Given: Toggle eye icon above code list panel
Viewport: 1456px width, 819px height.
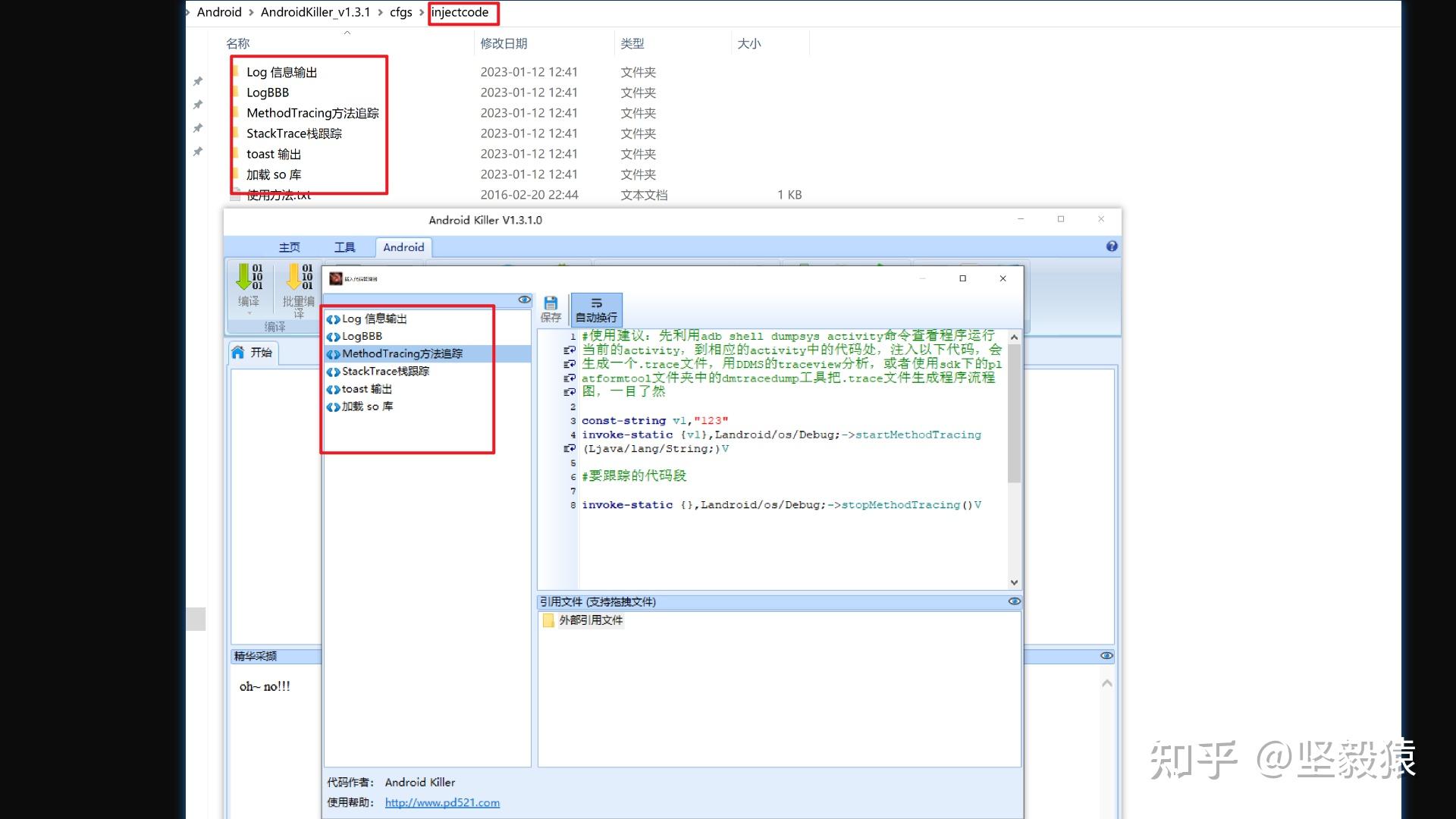Looking at the screenshot, I should click(x=524, y=300).
